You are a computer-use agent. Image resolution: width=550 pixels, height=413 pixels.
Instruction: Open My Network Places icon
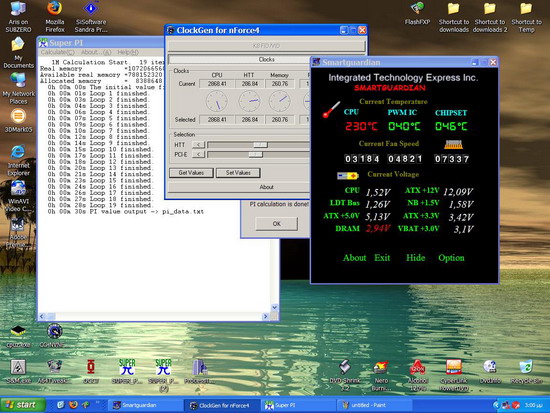click(x=18, y=88)
